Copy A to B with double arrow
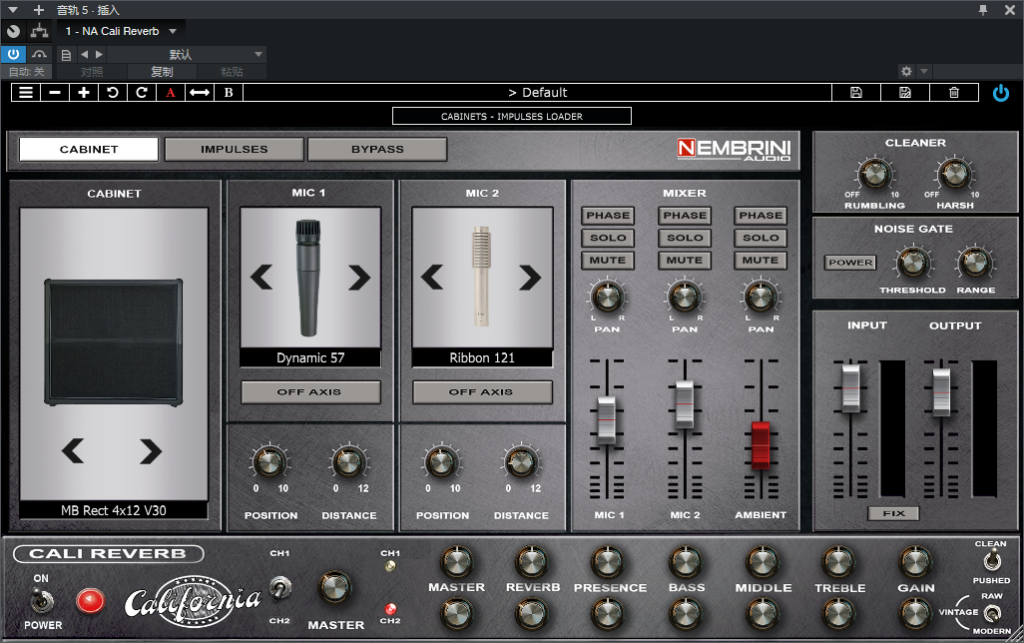 [x=199, y=93]
